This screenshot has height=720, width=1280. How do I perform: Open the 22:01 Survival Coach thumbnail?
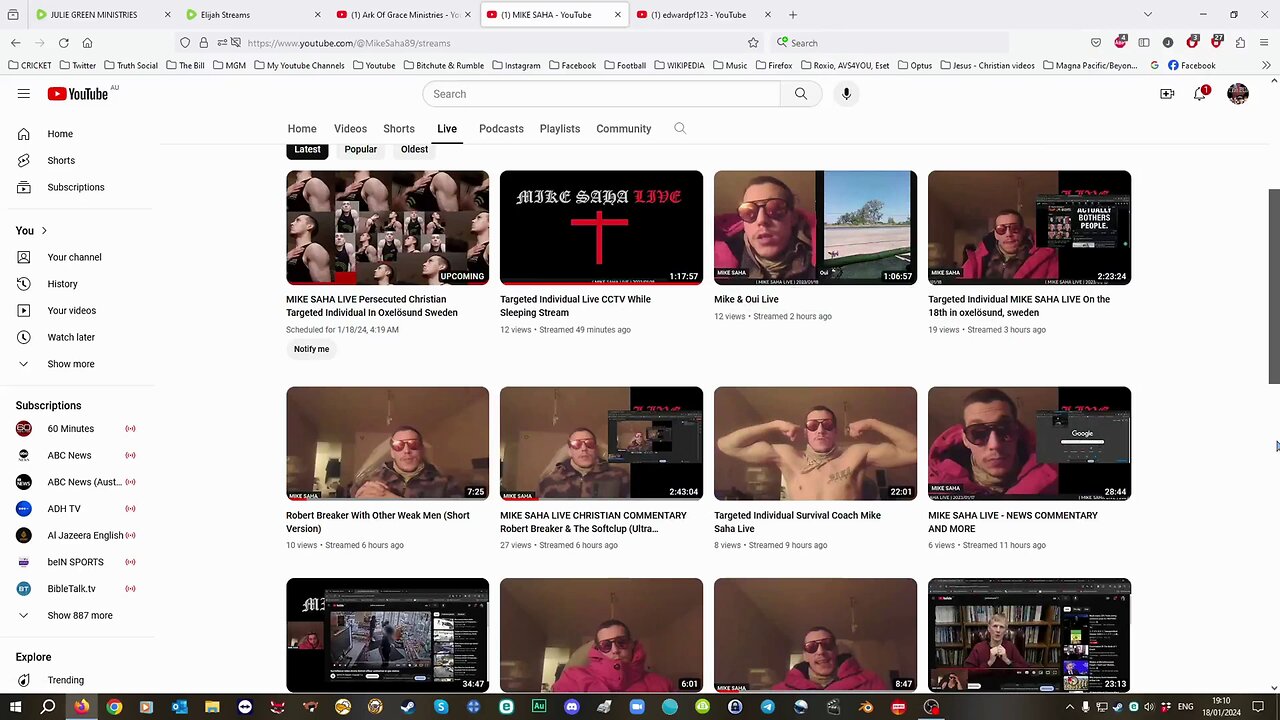pyautogui.click(x=815, y=443)
